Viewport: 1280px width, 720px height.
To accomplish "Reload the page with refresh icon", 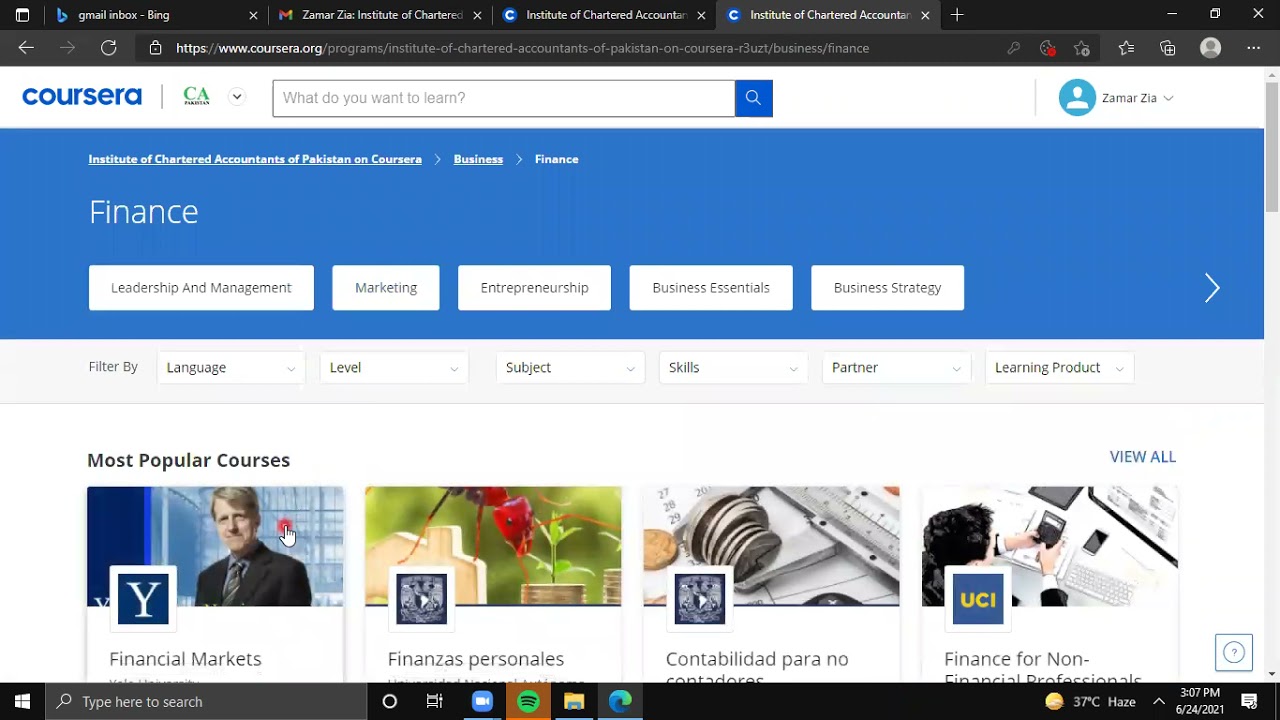I will pyautogui.click(x=108, y=48).
